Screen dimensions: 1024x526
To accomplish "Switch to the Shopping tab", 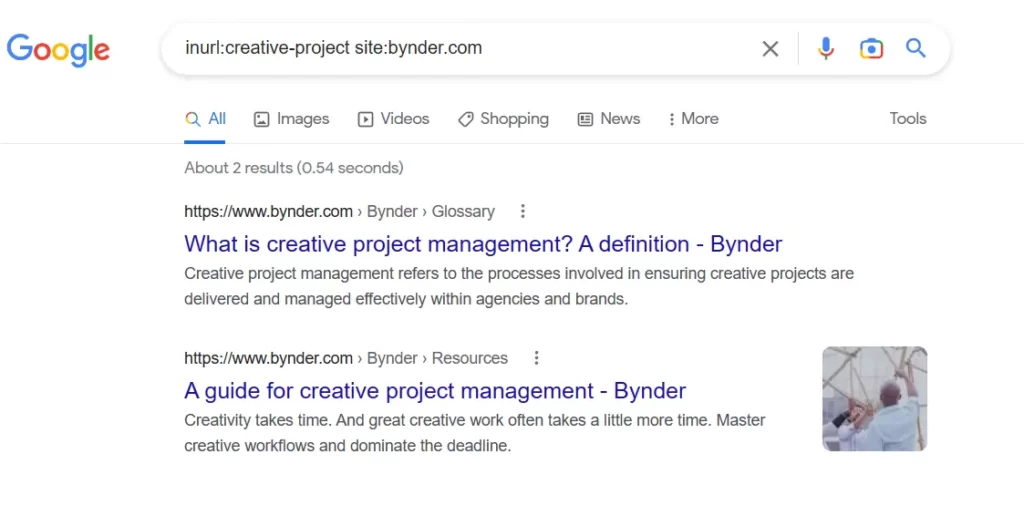I will [504, 119].
